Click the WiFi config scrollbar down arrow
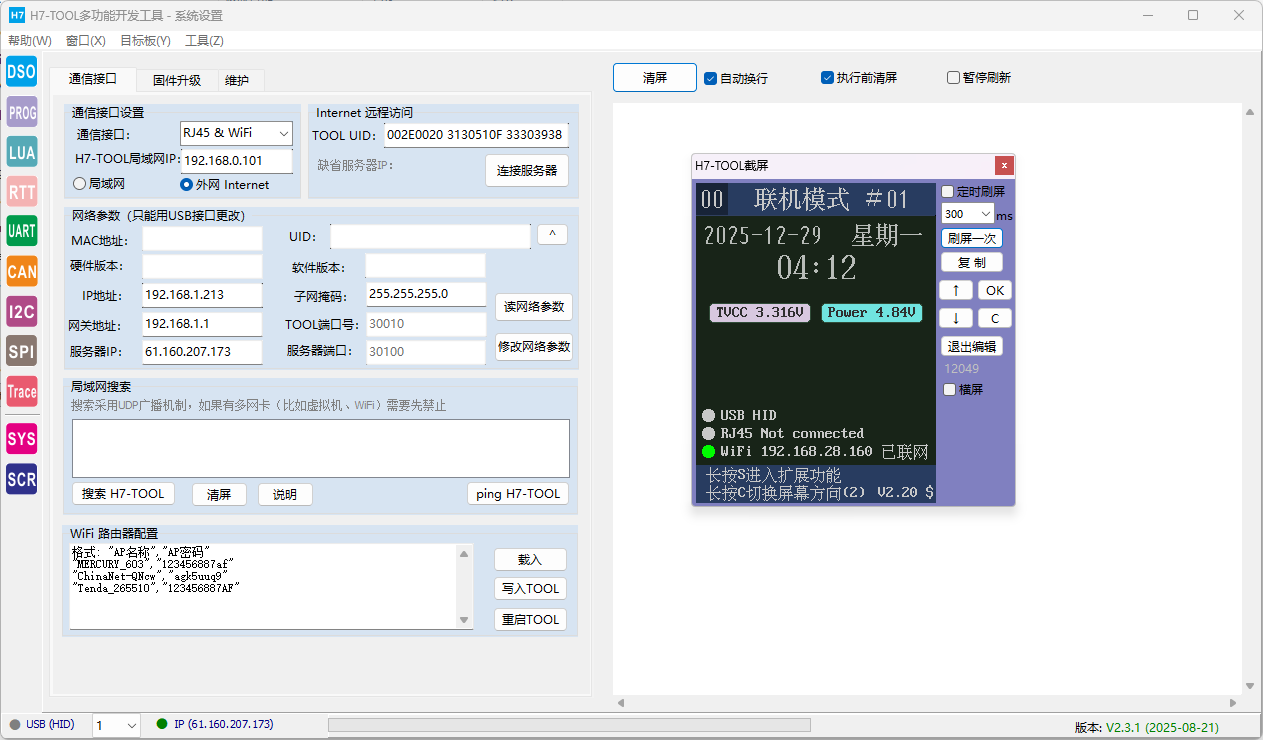The width and height of the screenshot is (1263, 740). pyautogui.click(x=464, y=620)
